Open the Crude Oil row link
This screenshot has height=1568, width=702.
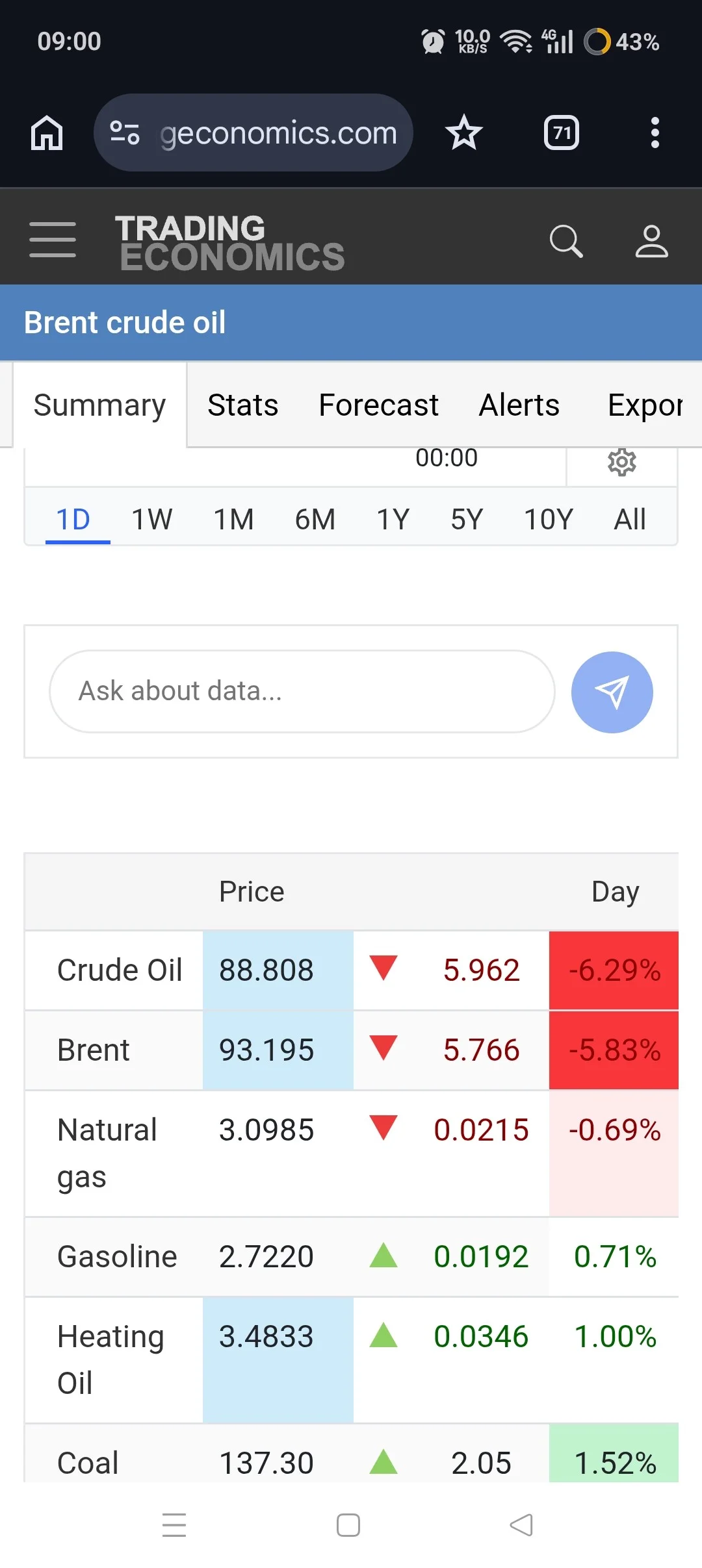[120, 970]
